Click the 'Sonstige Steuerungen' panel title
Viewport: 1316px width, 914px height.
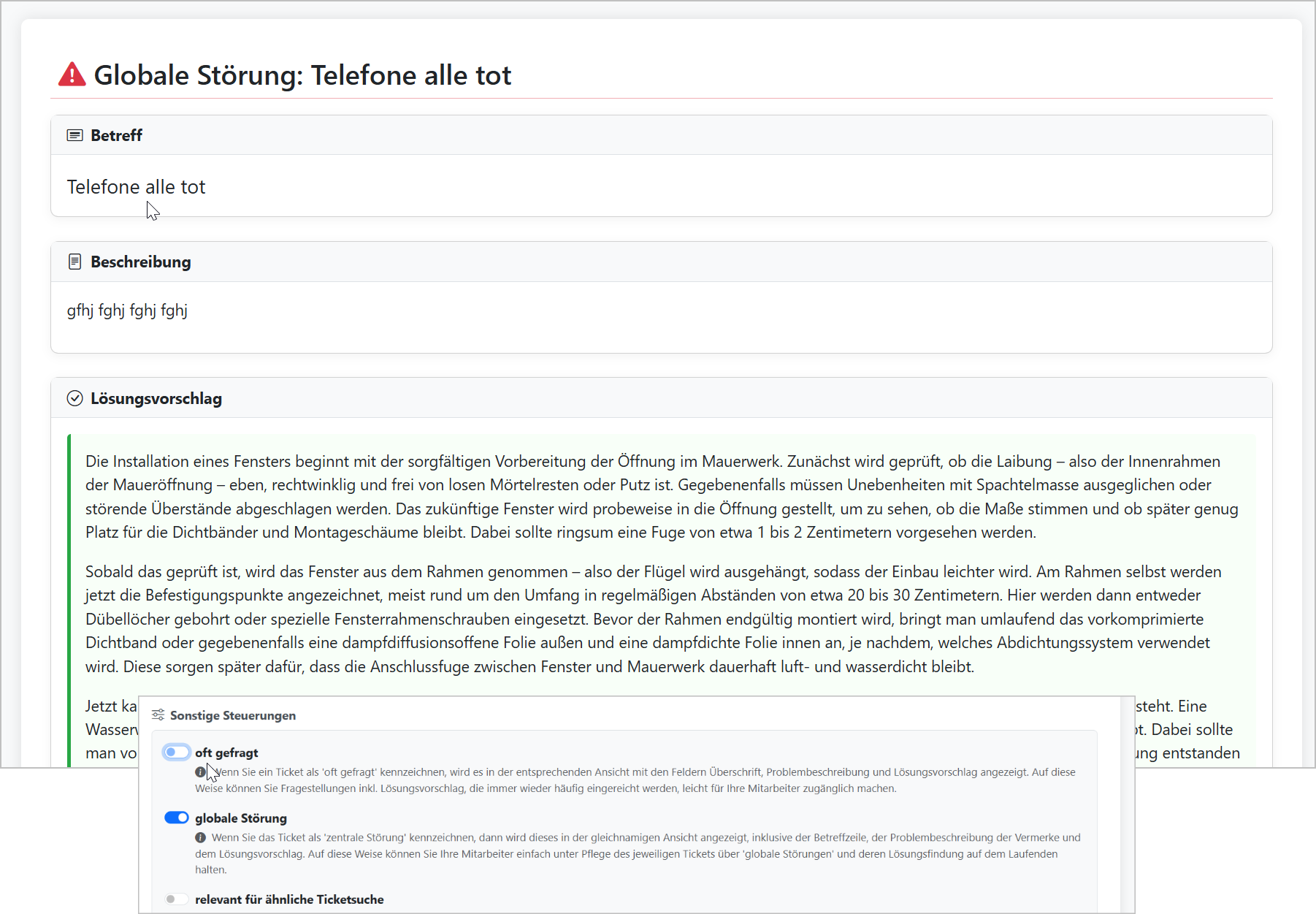(x=233, y=715)
